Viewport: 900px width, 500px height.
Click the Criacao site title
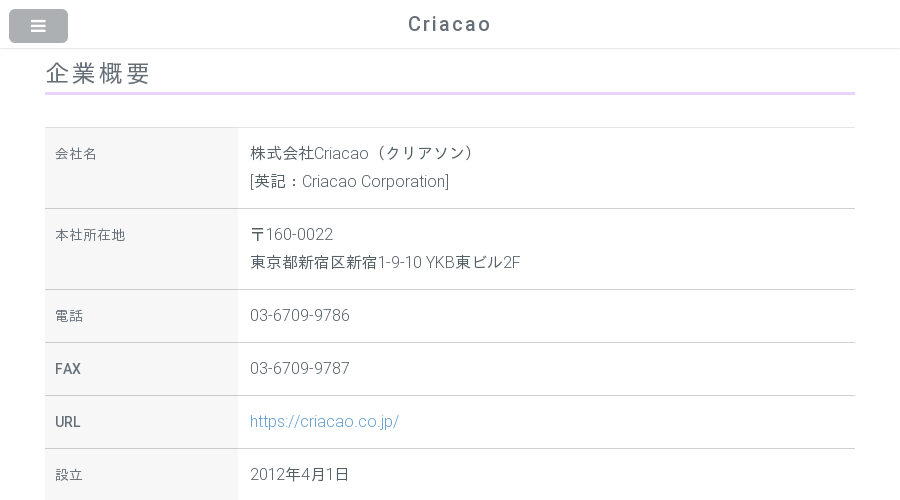click(x=449, y=24)
